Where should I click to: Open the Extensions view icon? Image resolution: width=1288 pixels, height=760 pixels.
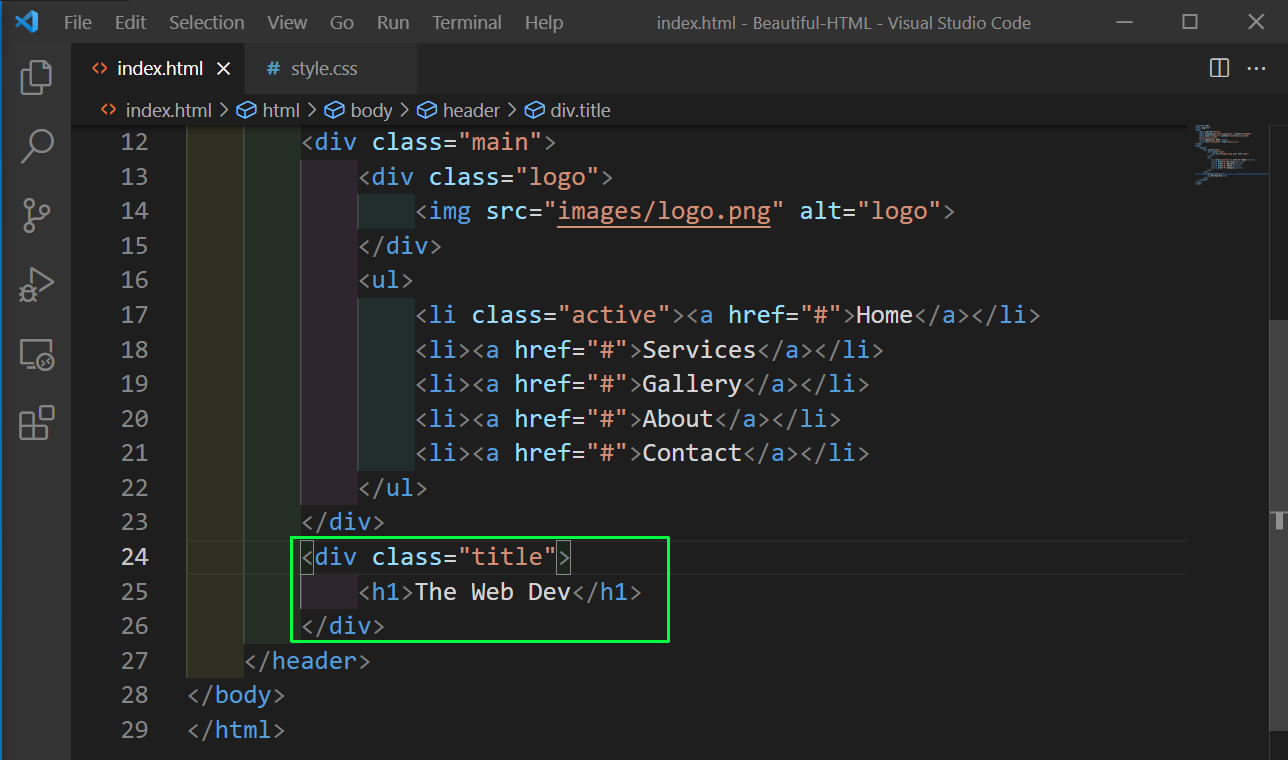[x=36, y=423]
